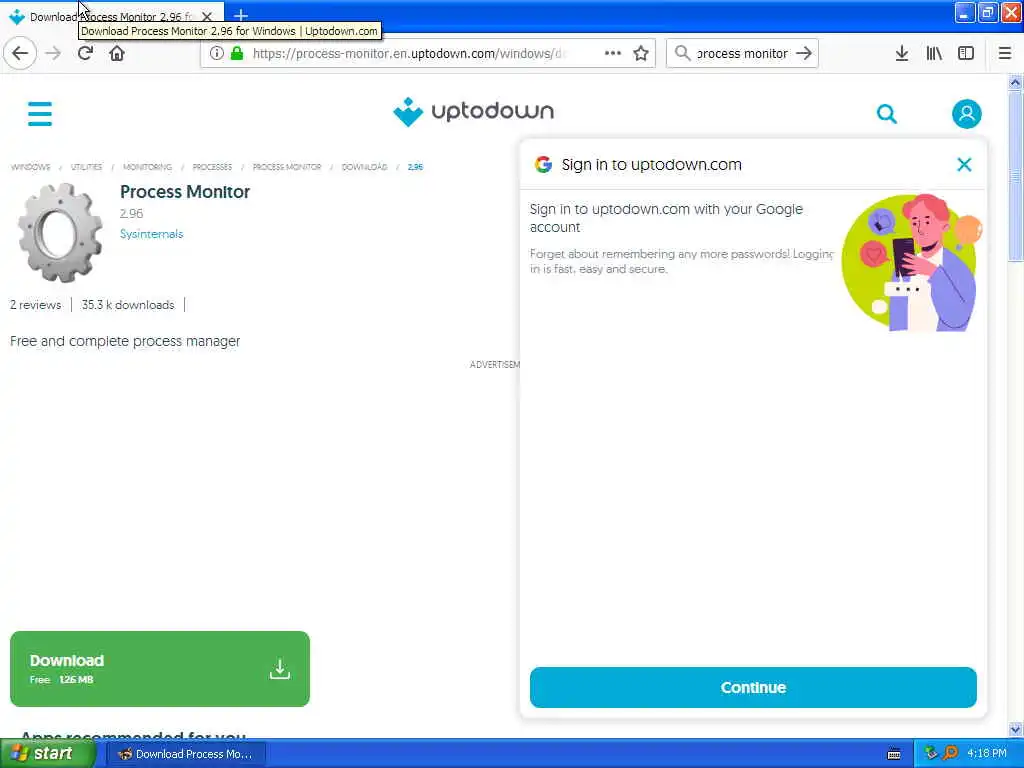Select the Download Process Monitor tab

111,16
